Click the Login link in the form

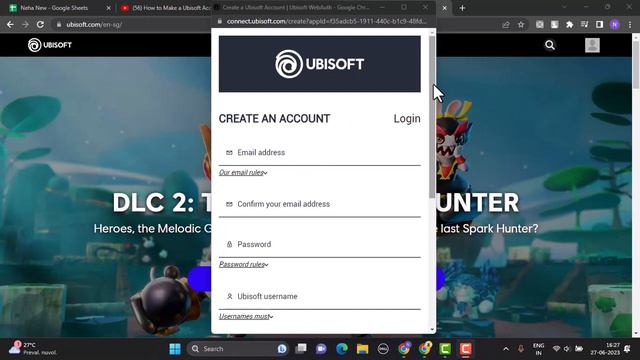coord(407,119)
